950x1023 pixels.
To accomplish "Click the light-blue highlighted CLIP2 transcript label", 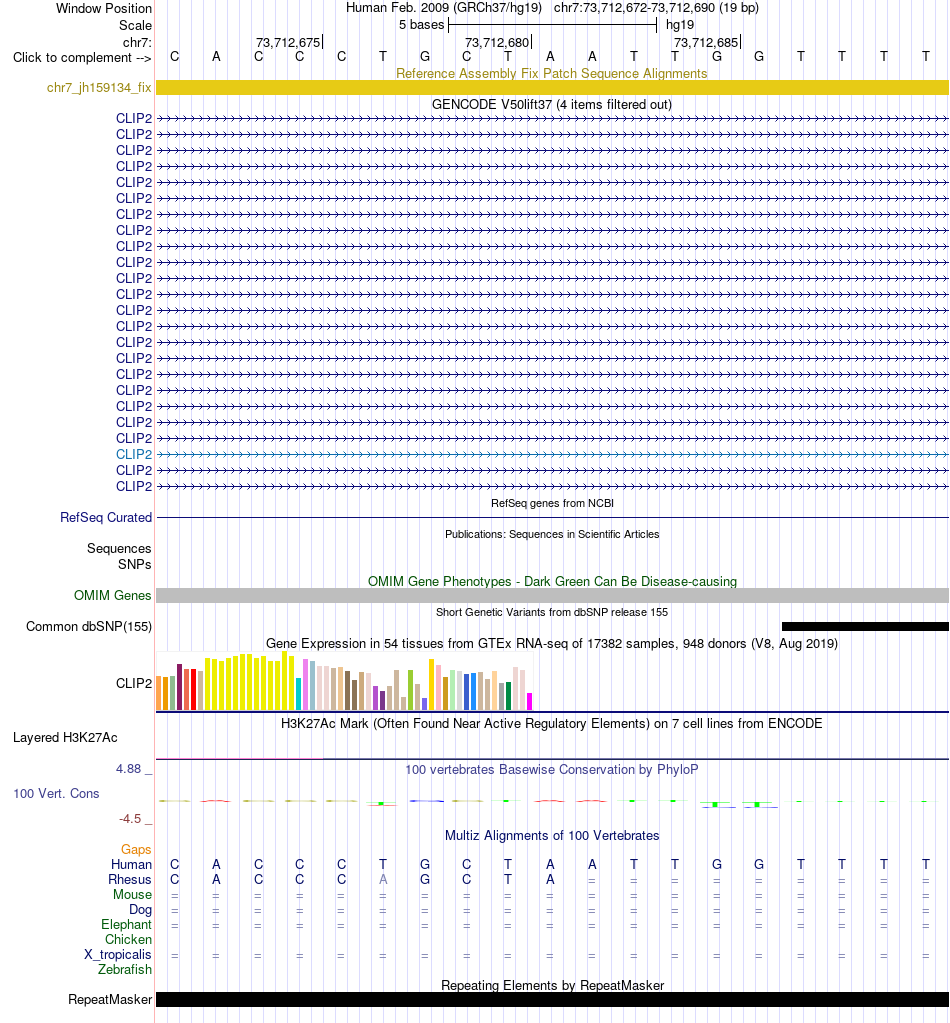I will (x=134, y=454).
